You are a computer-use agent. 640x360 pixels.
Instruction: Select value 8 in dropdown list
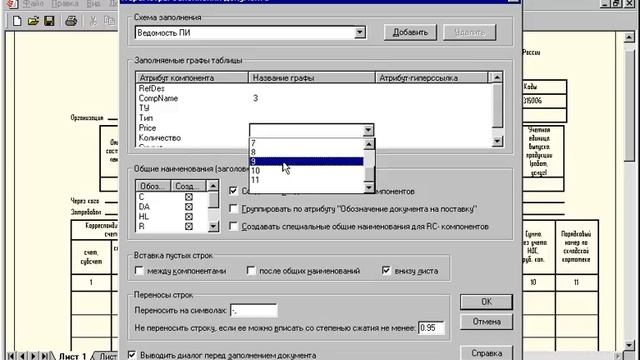[x=306, y=152]
